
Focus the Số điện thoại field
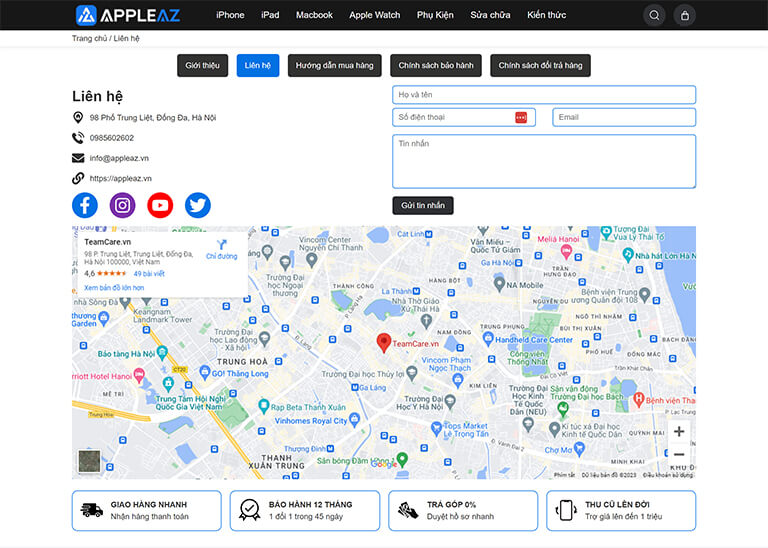(463, 118)
